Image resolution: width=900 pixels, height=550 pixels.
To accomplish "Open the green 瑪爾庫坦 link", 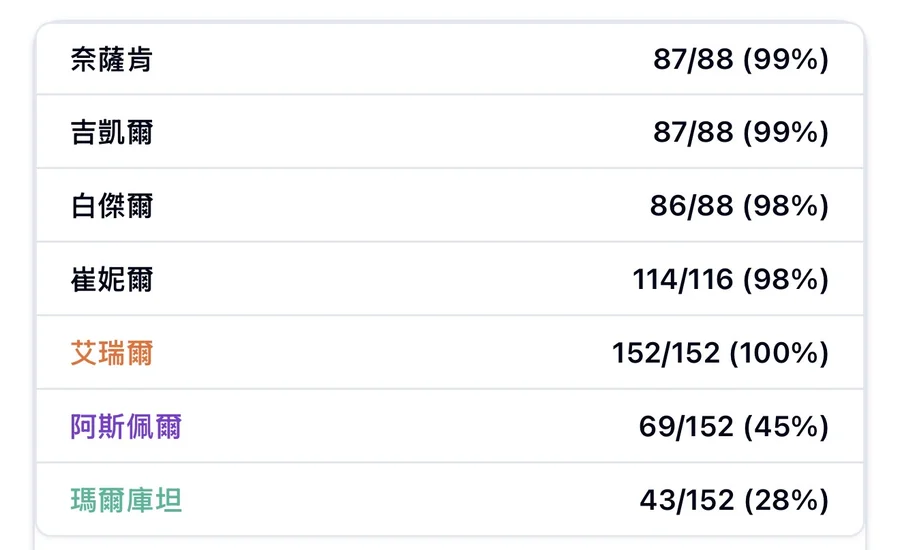I will coord(126,500).
